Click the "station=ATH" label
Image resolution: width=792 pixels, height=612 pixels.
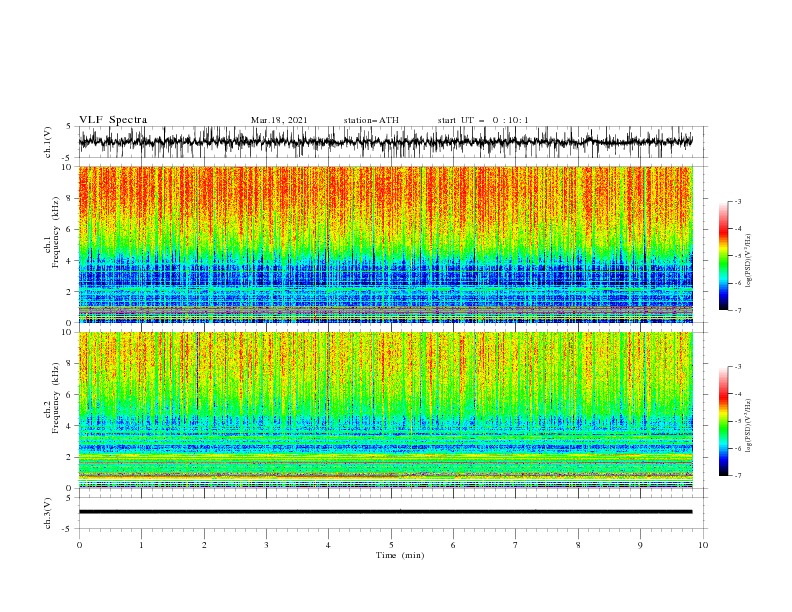371,120
